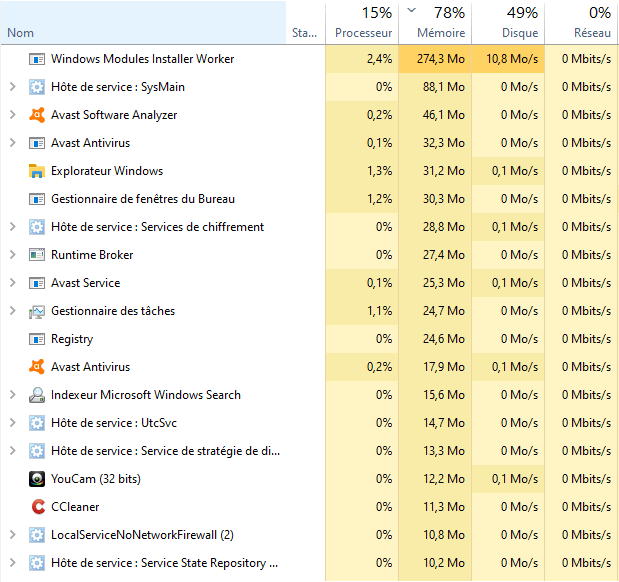Click the 2,4% processor value
This screenshot has height=582, width=619.
tap(379, 59)
